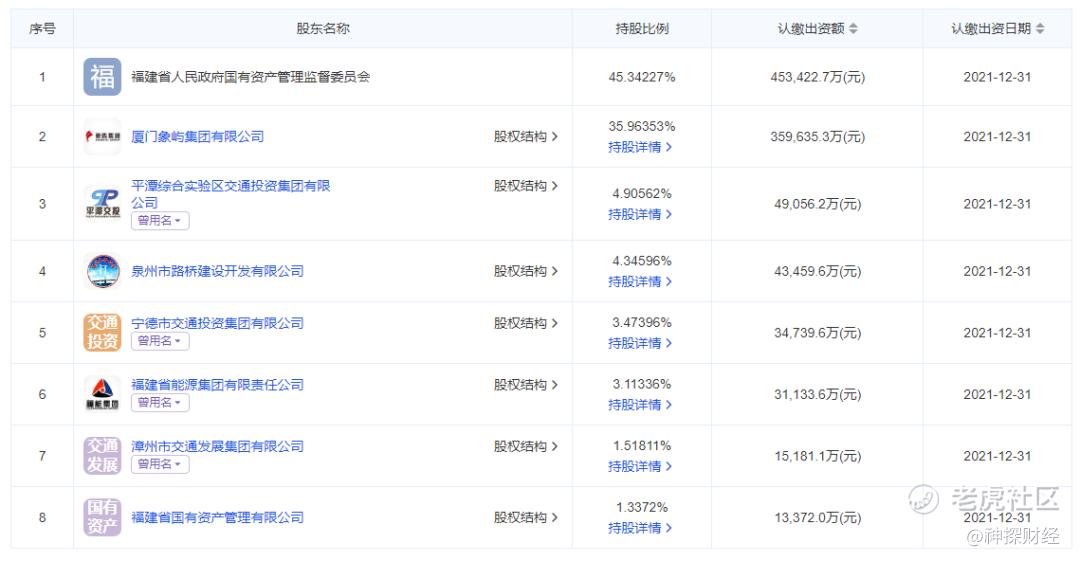Viewport: 1080px width, 561px height.
Task: Click the 序号 column header
Action: pyautogui.click(x=42, y=28)
